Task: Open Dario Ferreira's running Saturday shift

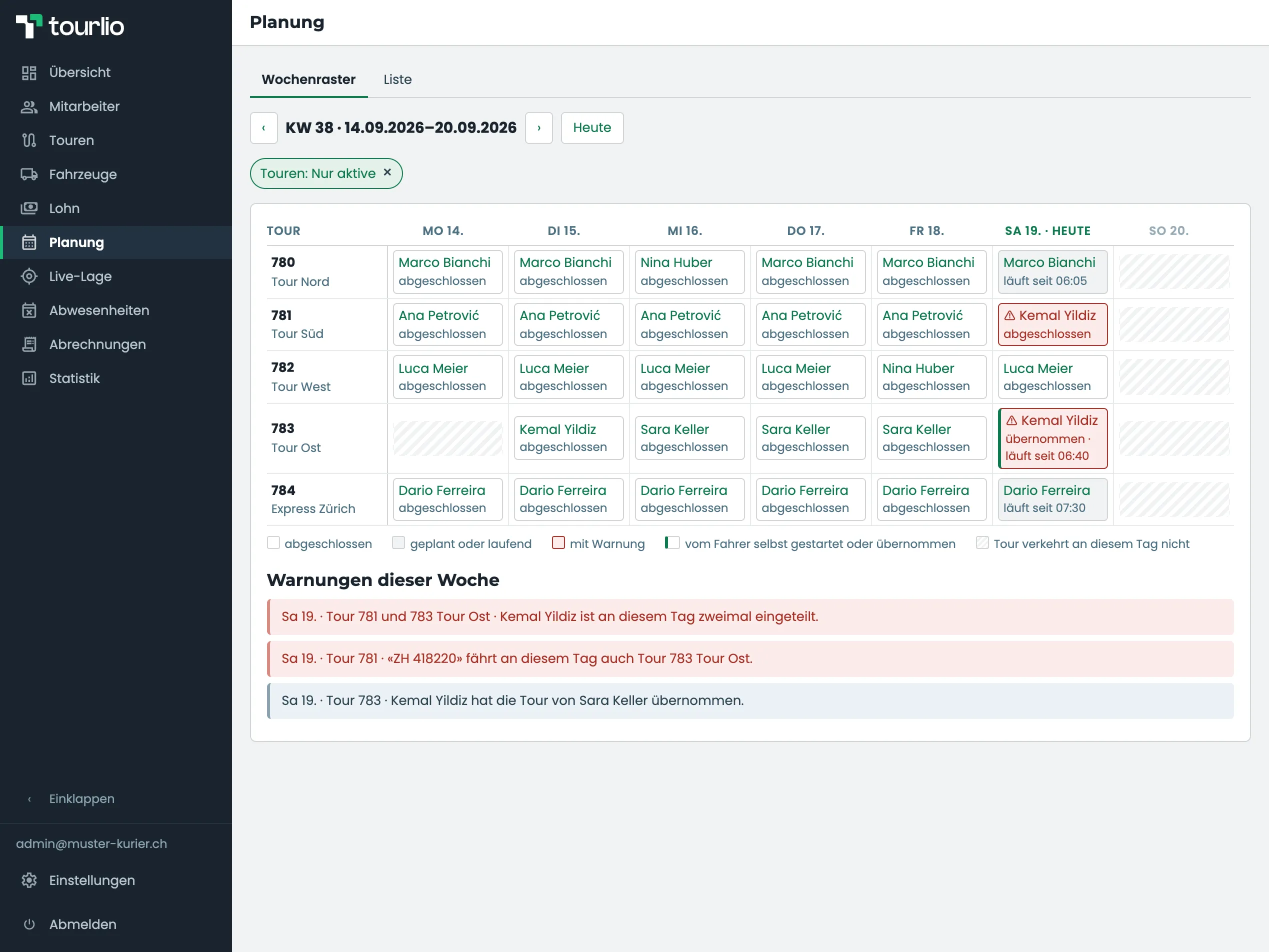Action: pyautogui.click(x=1052, y=499)
